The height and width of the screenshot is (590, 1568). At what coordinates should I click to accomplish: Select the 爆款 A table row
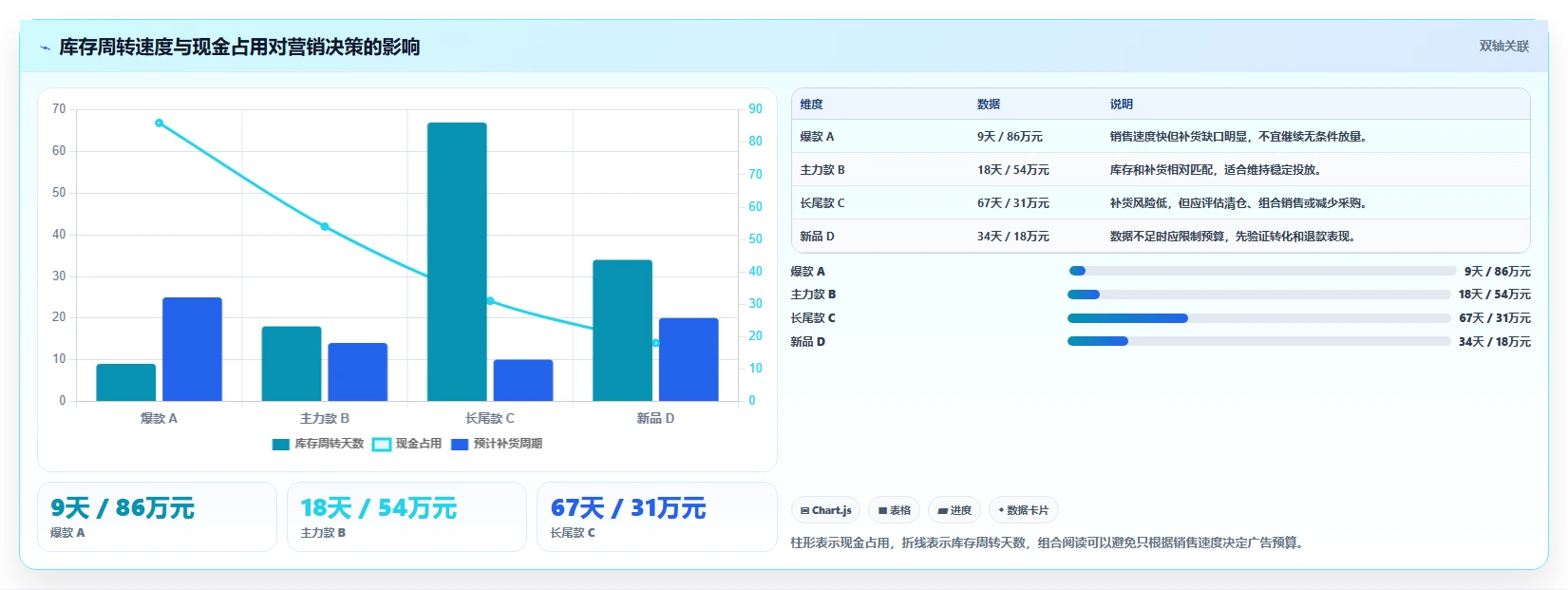1161,137
